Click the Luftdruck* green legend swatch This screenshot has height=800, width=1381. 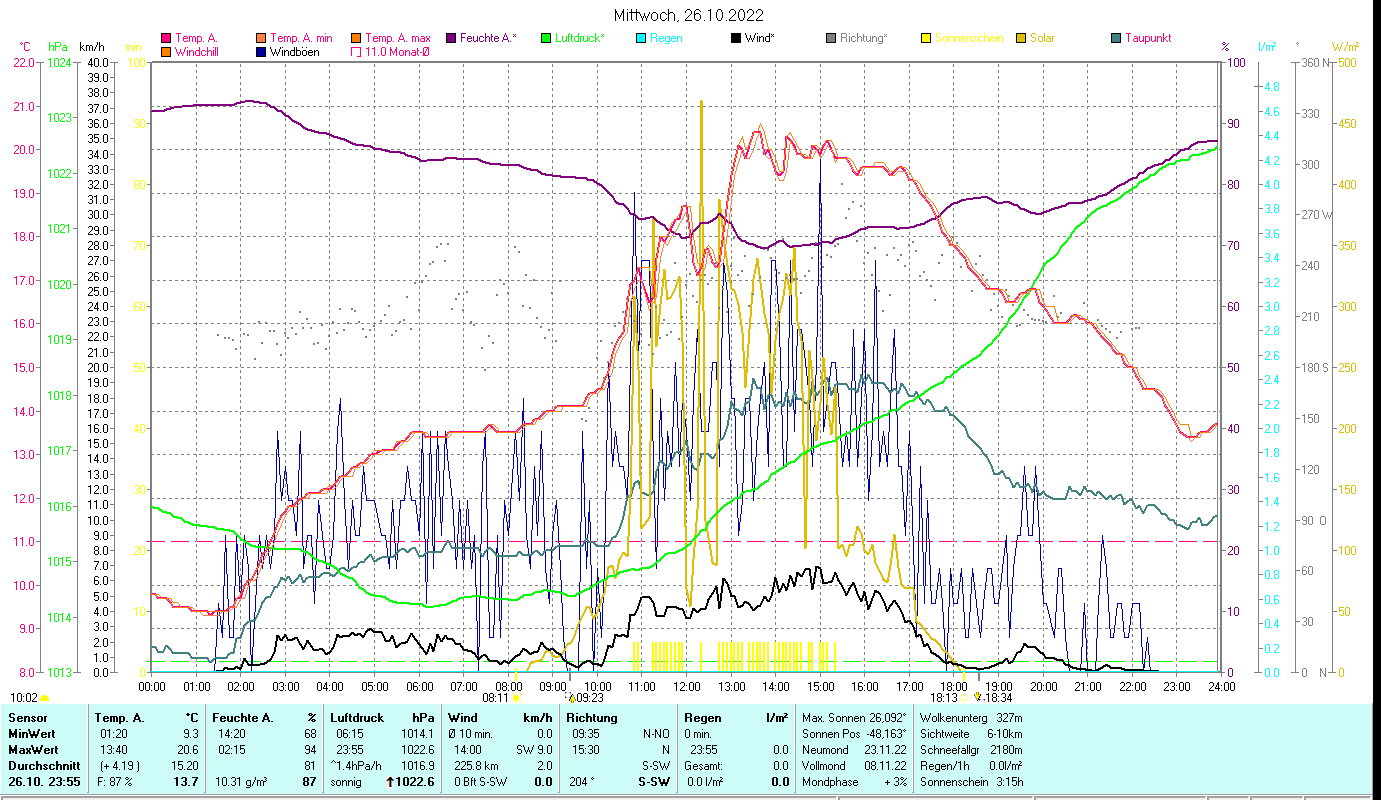[x=545, y=38]
